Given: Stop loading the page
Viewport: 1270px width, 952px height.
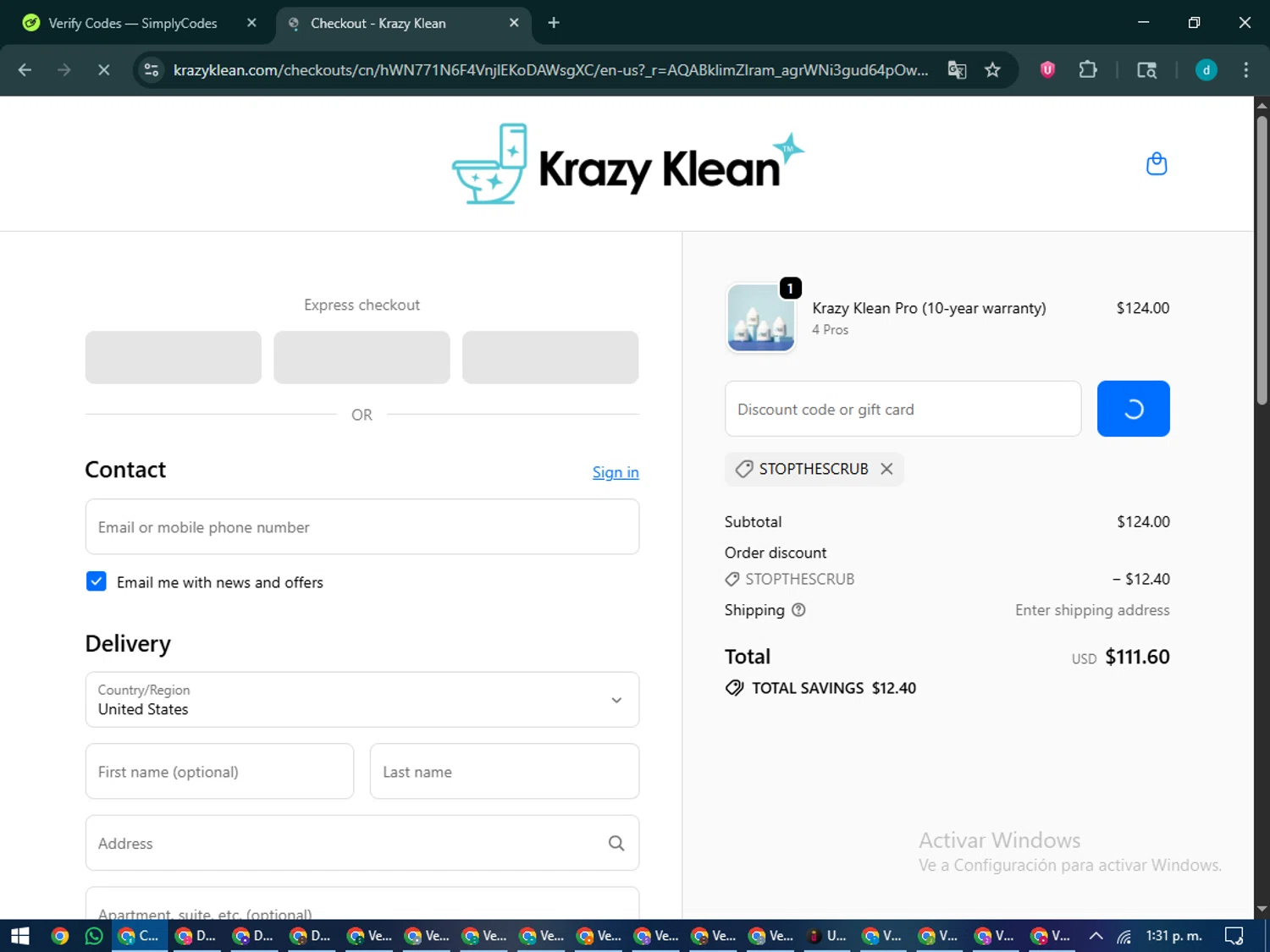Looking at the screenshot, I should (103, 70).
